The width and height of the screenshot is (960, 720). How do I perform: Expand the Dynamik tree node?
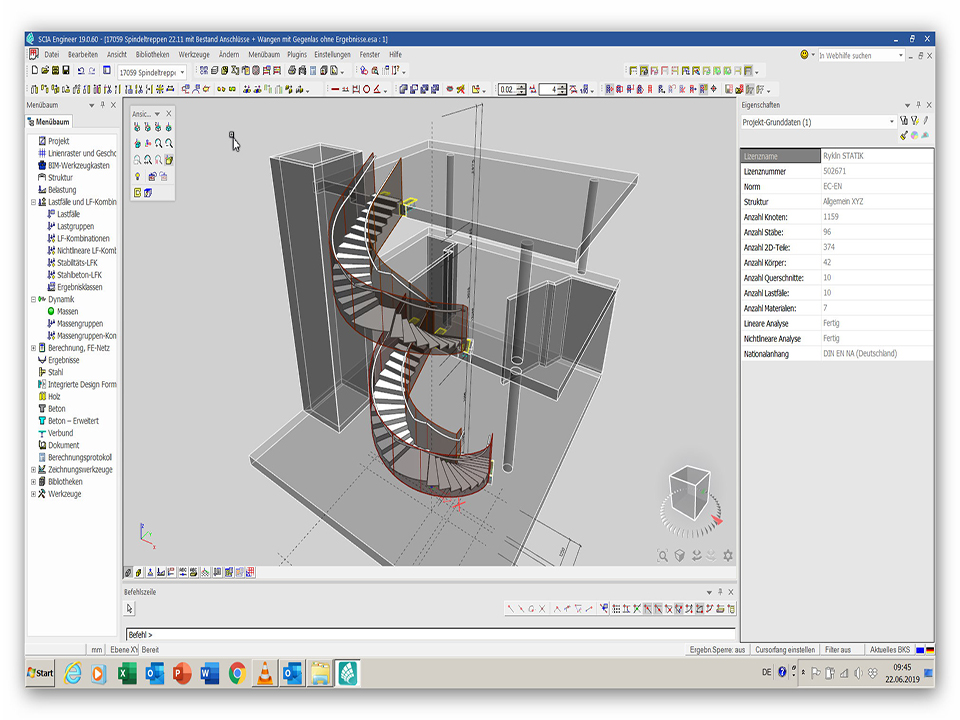pos(34,299)
